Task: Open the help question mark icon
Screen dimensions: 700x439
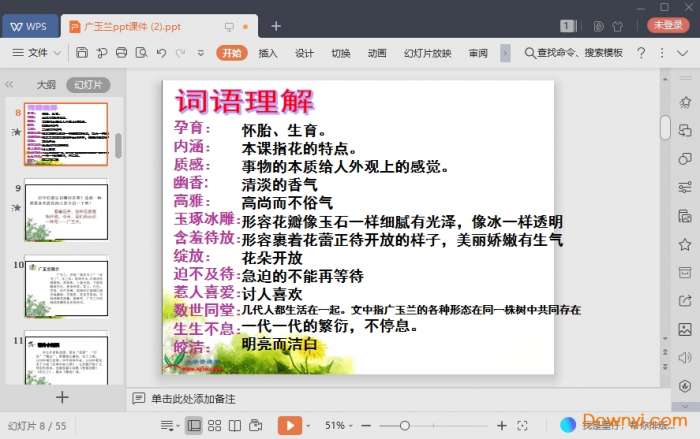Action: tap(641, 53)
